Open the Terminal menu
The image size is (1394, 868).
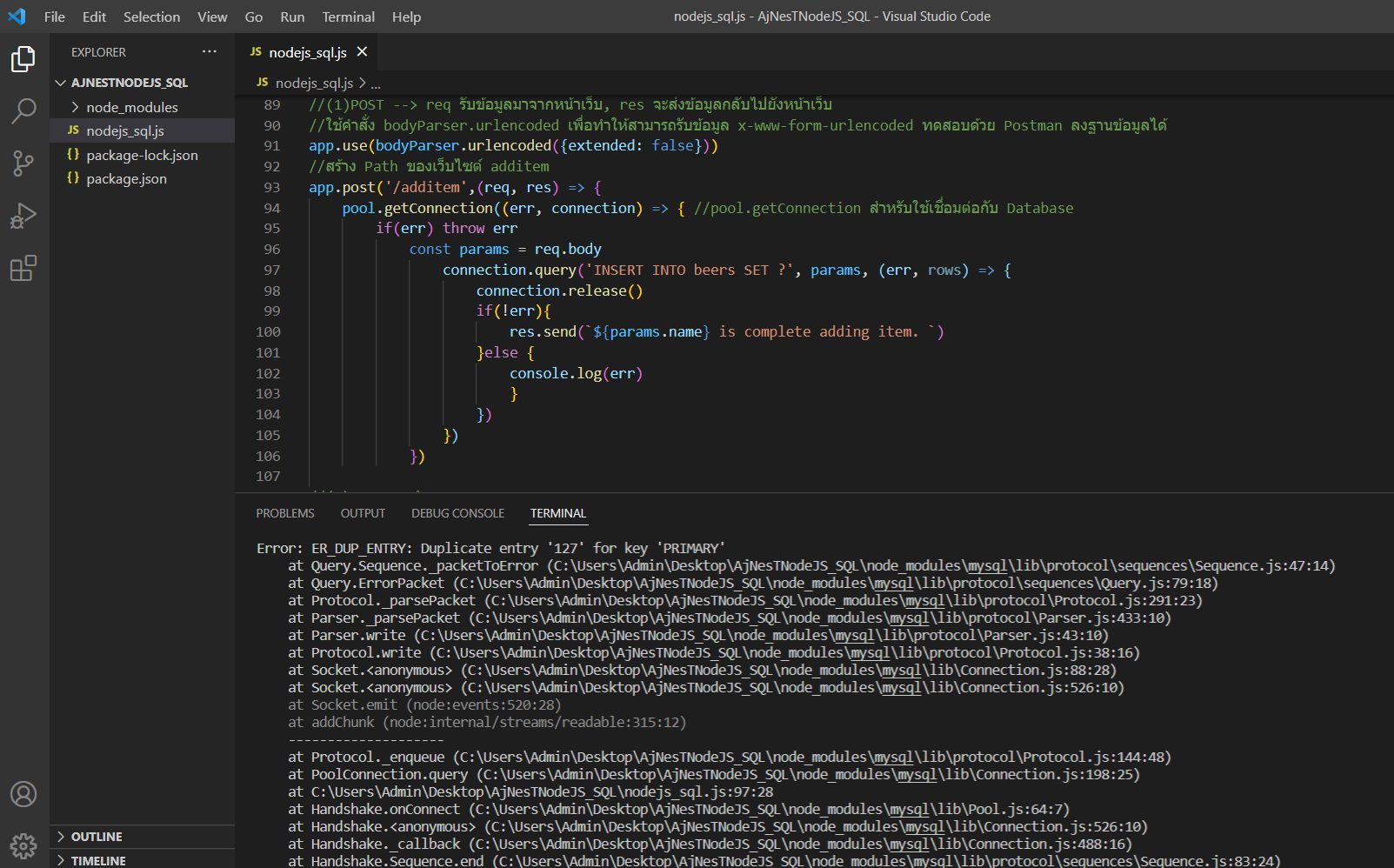348,17
